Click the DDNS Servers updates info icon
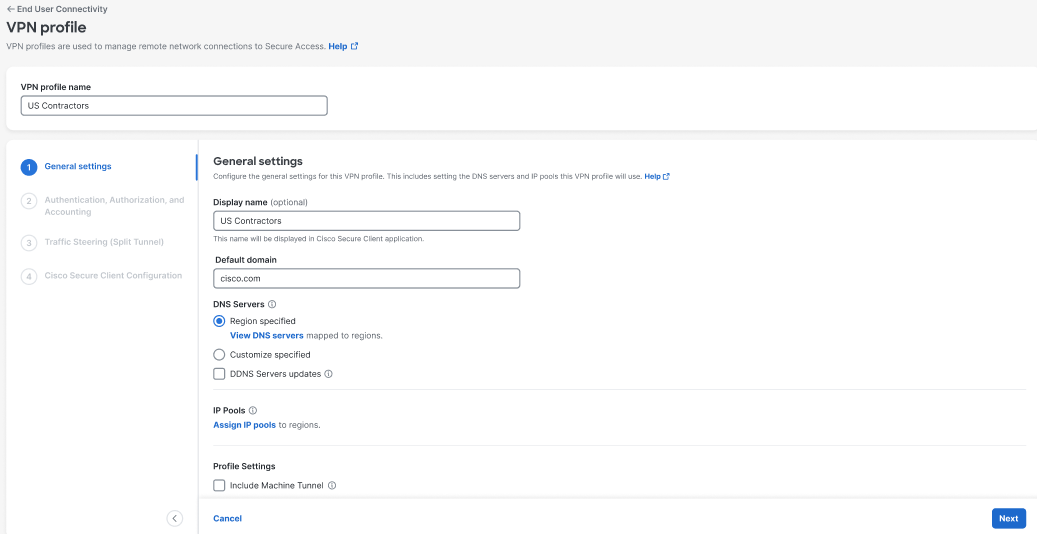The height and width of the screenshot is (534, 1037). [328, 374]
